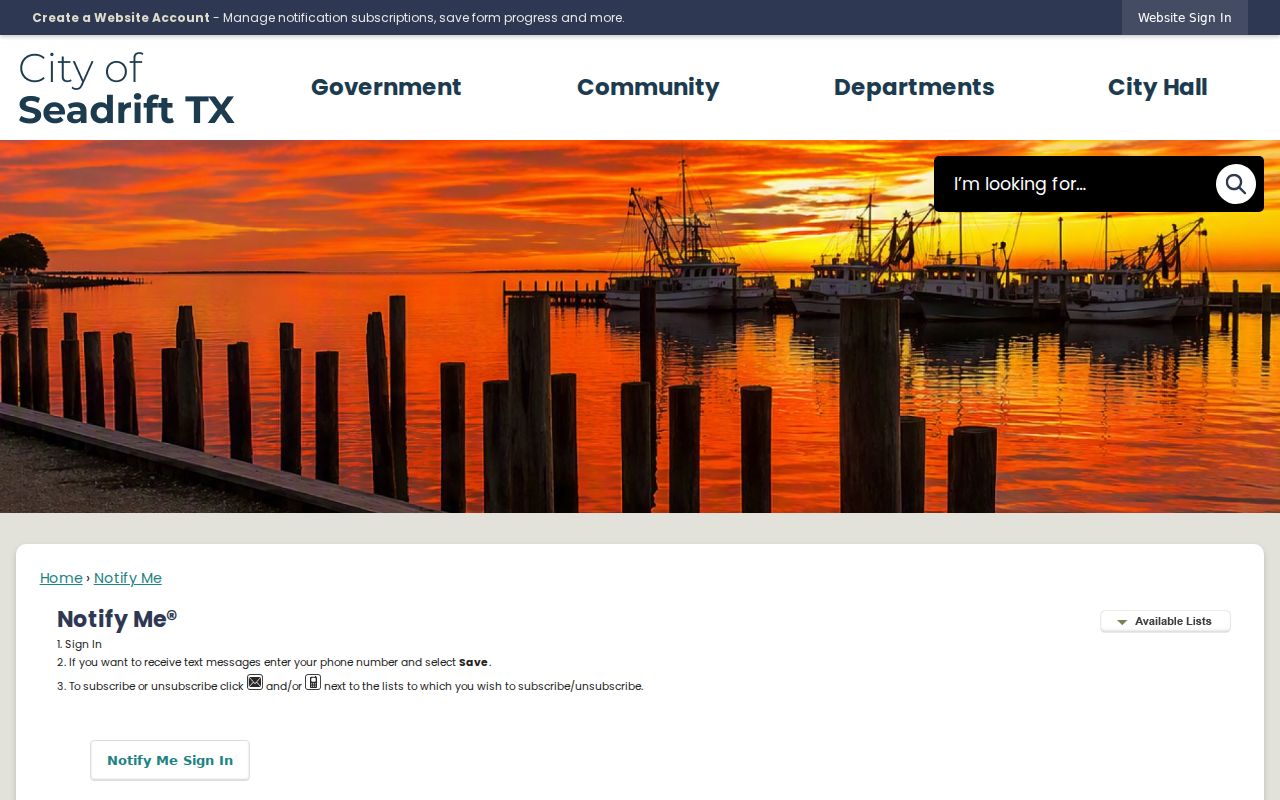Click the email envelope icon in instructions

[255, 682]
